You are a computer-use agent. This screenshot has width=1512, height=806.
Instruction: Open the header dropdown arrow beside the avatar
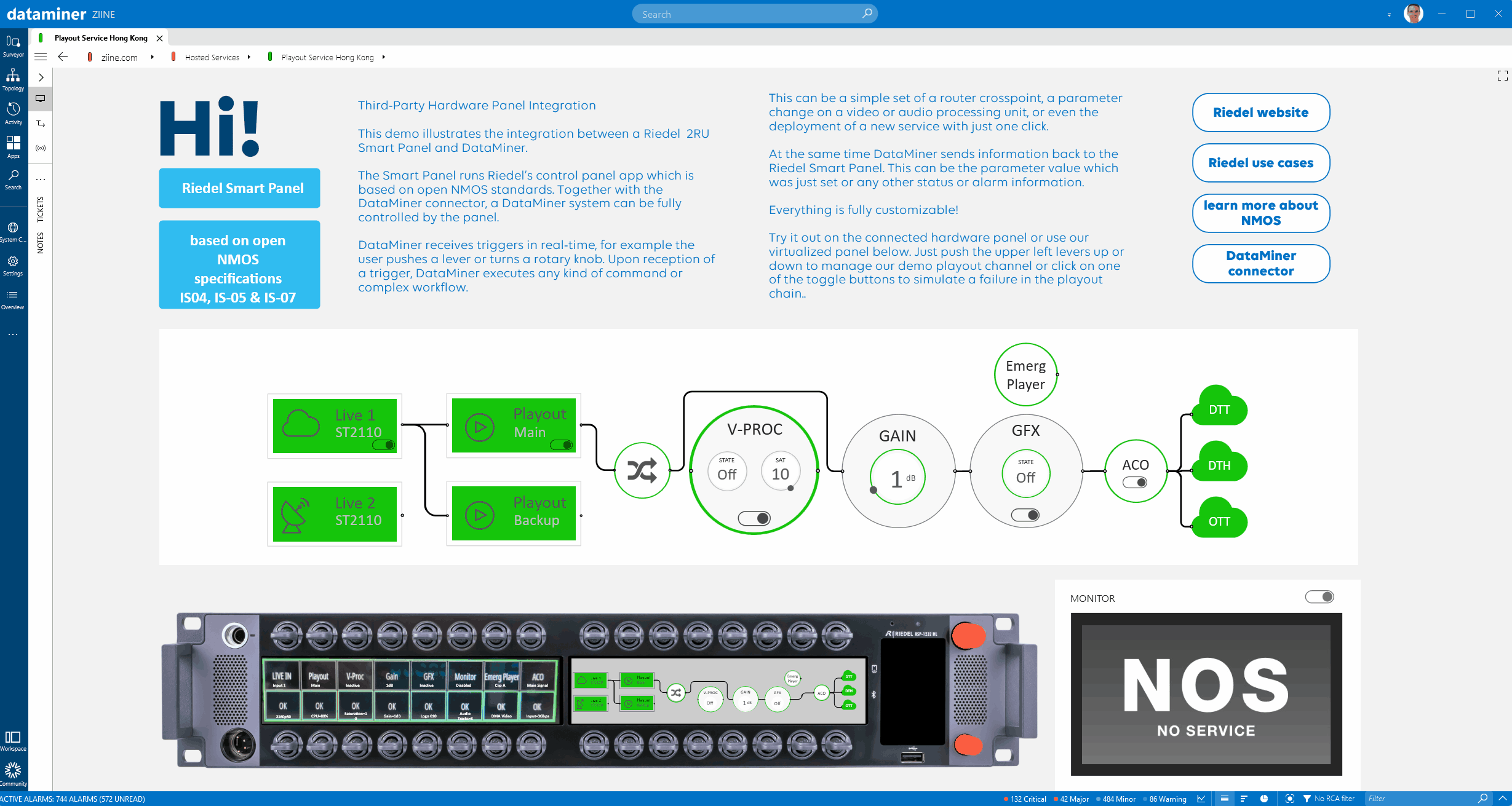pyautogui.click(x=1389, y=14)
